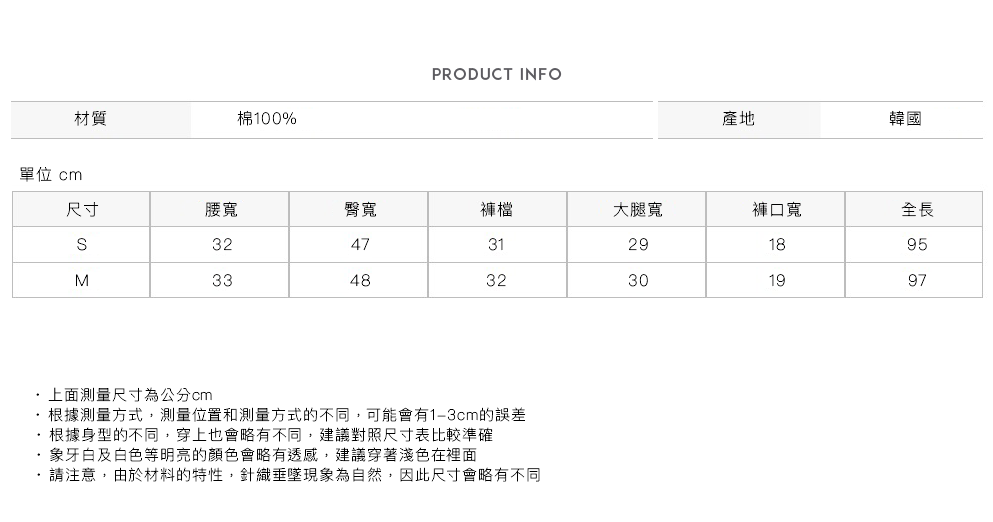993x522 pixels.
Task: Select the 材質 label cell
Action: click(91, 119)
